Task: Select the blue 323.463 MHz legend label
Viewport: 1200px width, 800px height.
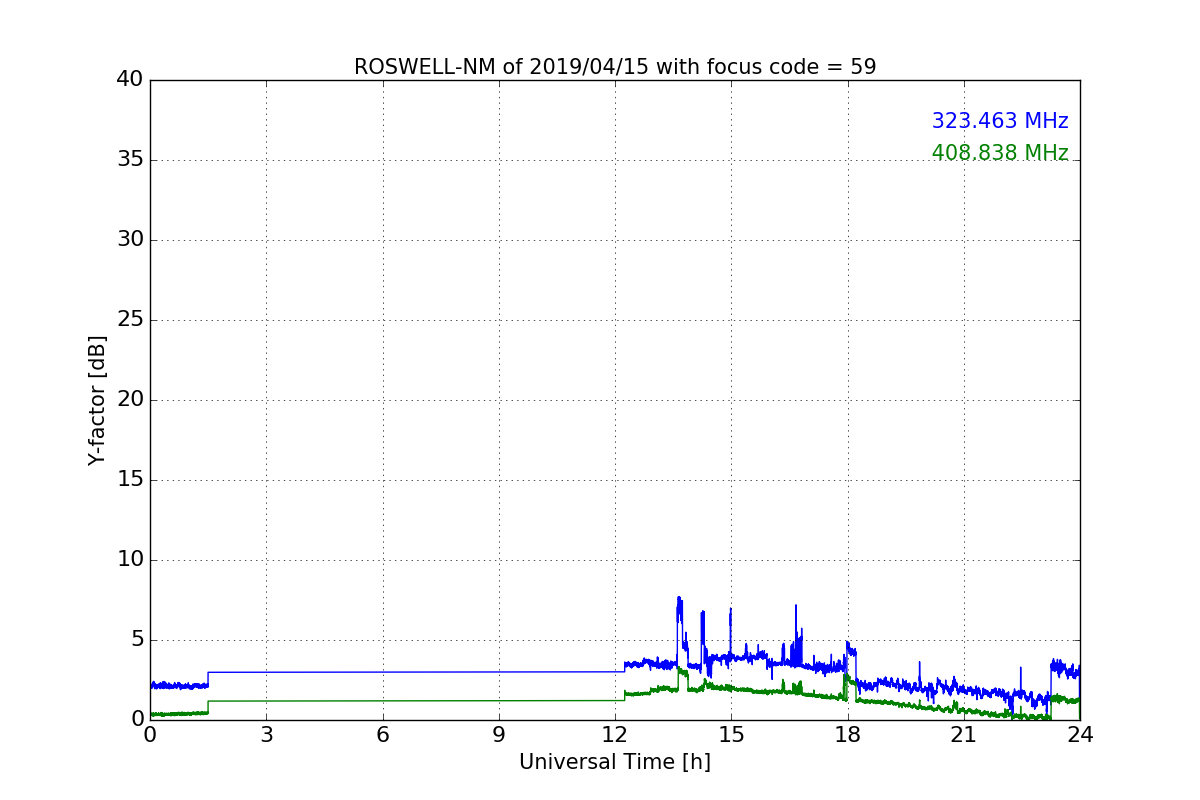Action: coord(1000,121)
